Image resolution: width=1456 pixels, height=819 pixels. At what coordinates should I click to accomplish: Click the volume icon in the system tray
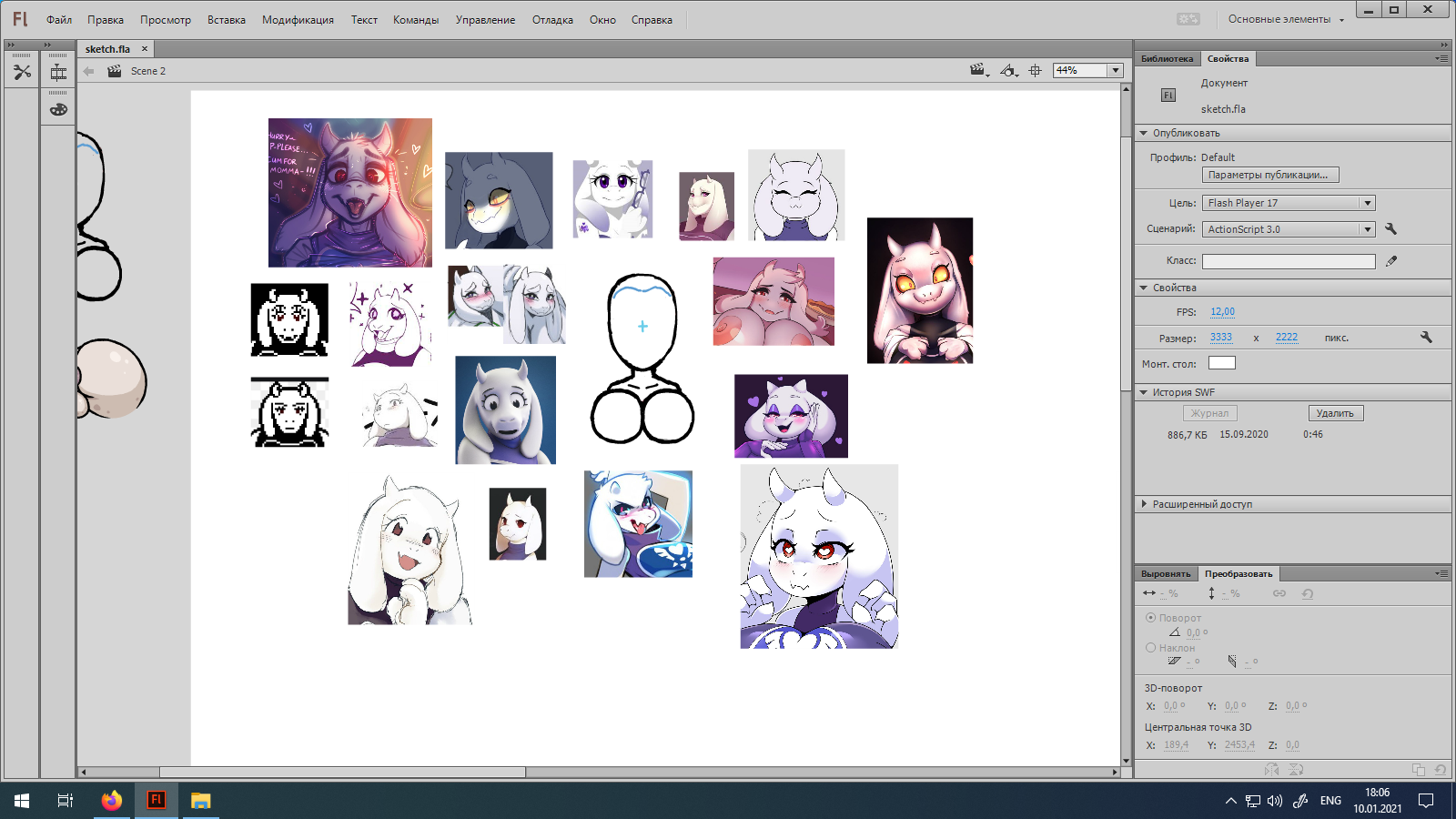tap(1275, 801)
